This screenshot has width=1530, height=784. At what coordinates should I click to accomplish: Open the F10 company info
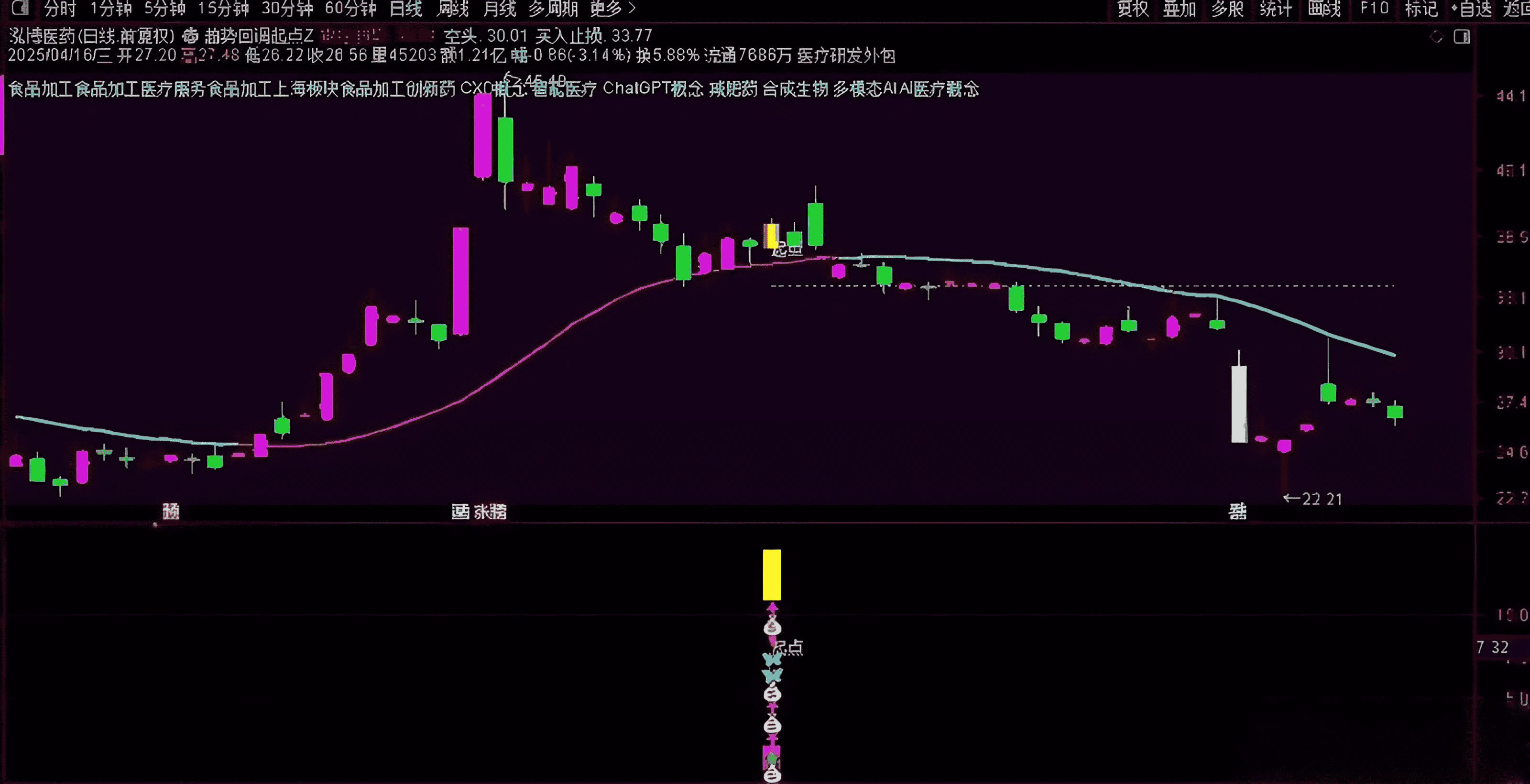pyautogui.click(x=1375, y=8)
